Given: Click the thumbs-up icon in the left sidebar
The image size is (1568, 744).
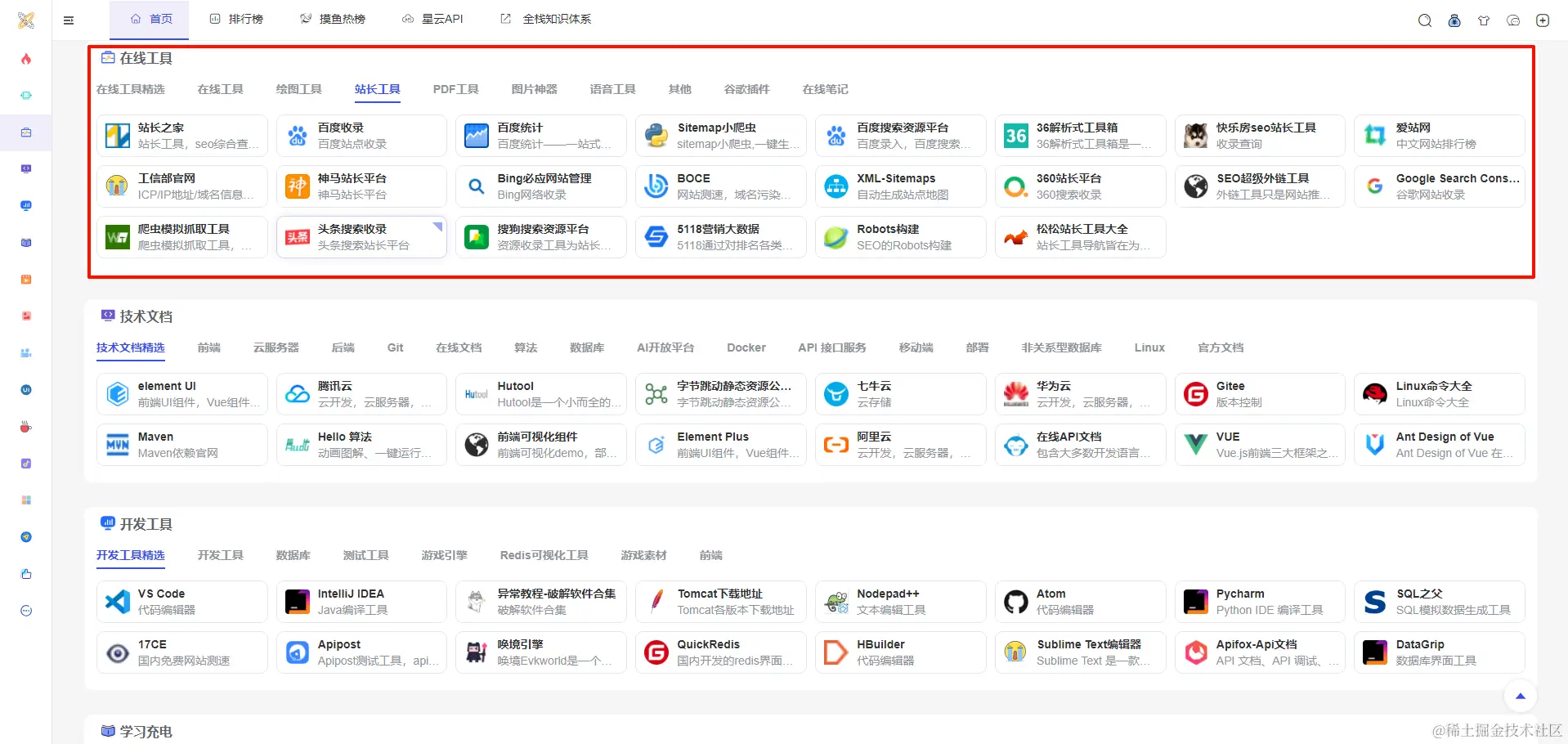Looking at the screenshot, I should (x=26, y=573).
